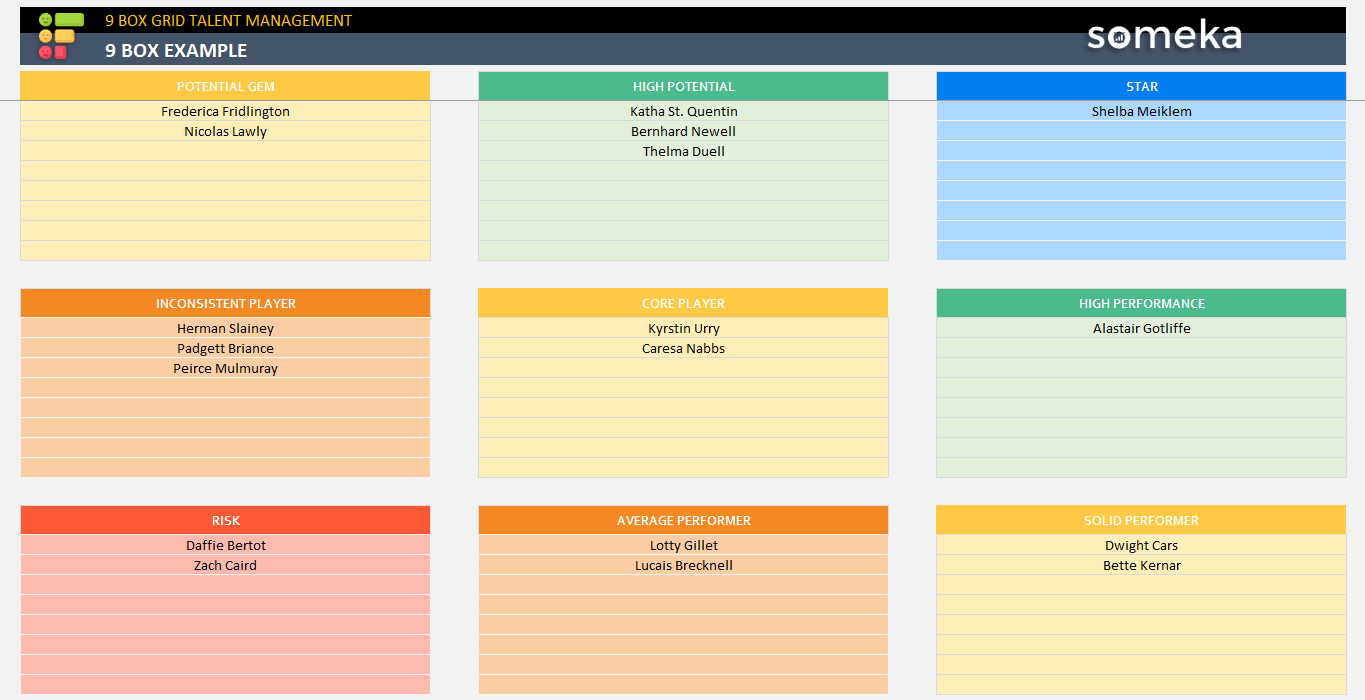
Task: Click the yellow rectangle in the logo group
Action: [x=65, y=36]
